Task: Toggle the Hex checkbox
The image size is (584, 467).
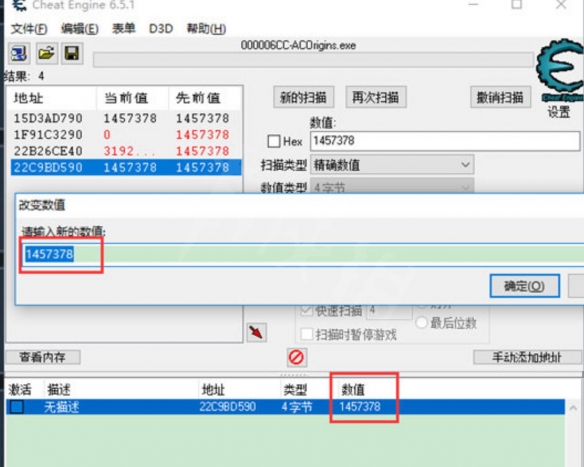Action: pos(274,142)
